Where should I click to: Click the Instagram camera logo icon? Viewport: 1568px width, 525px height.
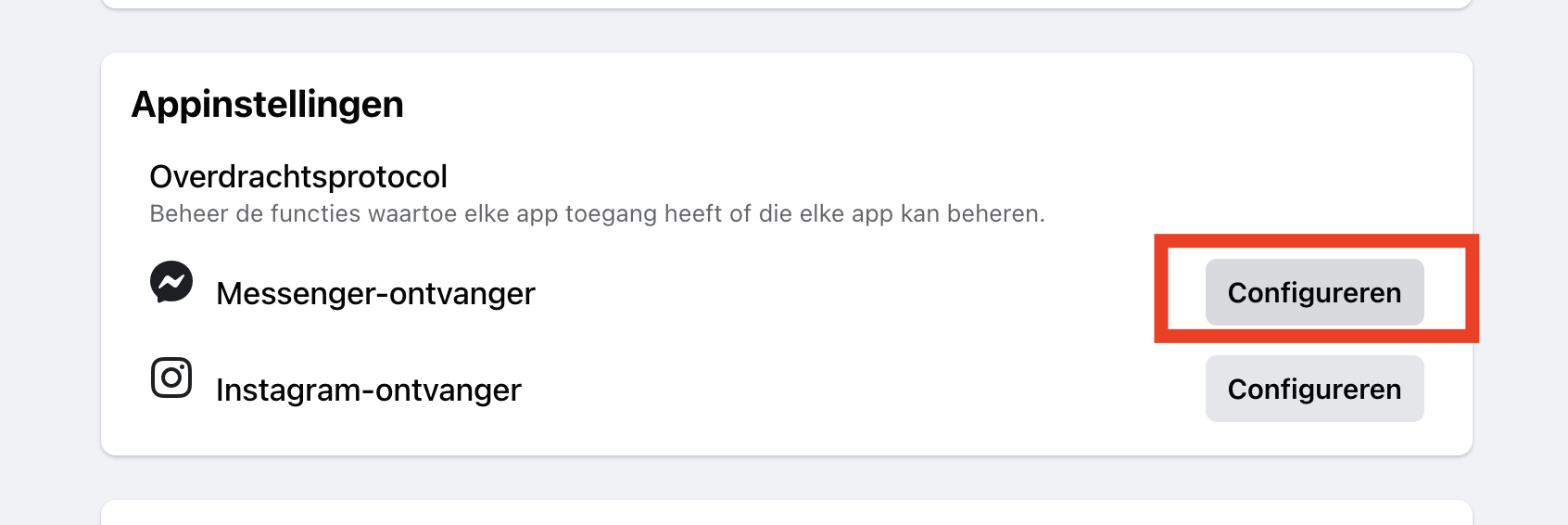click(x=171, y=378)
